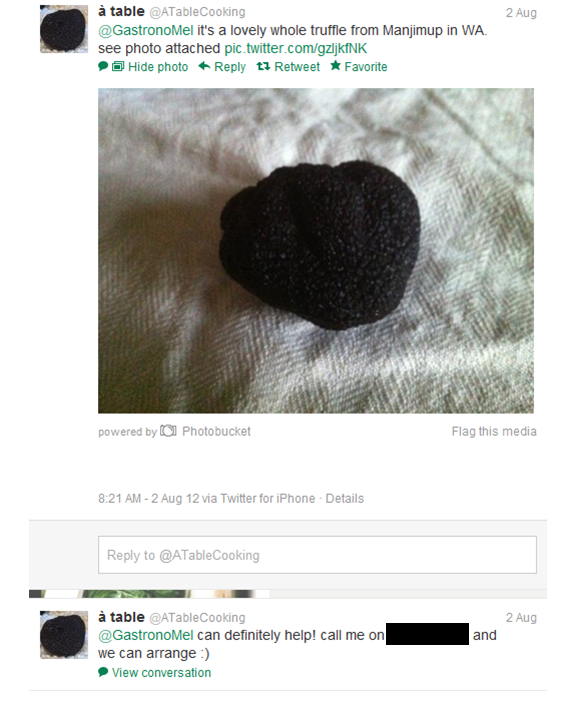Click the Favorite star icon

coord(335,66)
